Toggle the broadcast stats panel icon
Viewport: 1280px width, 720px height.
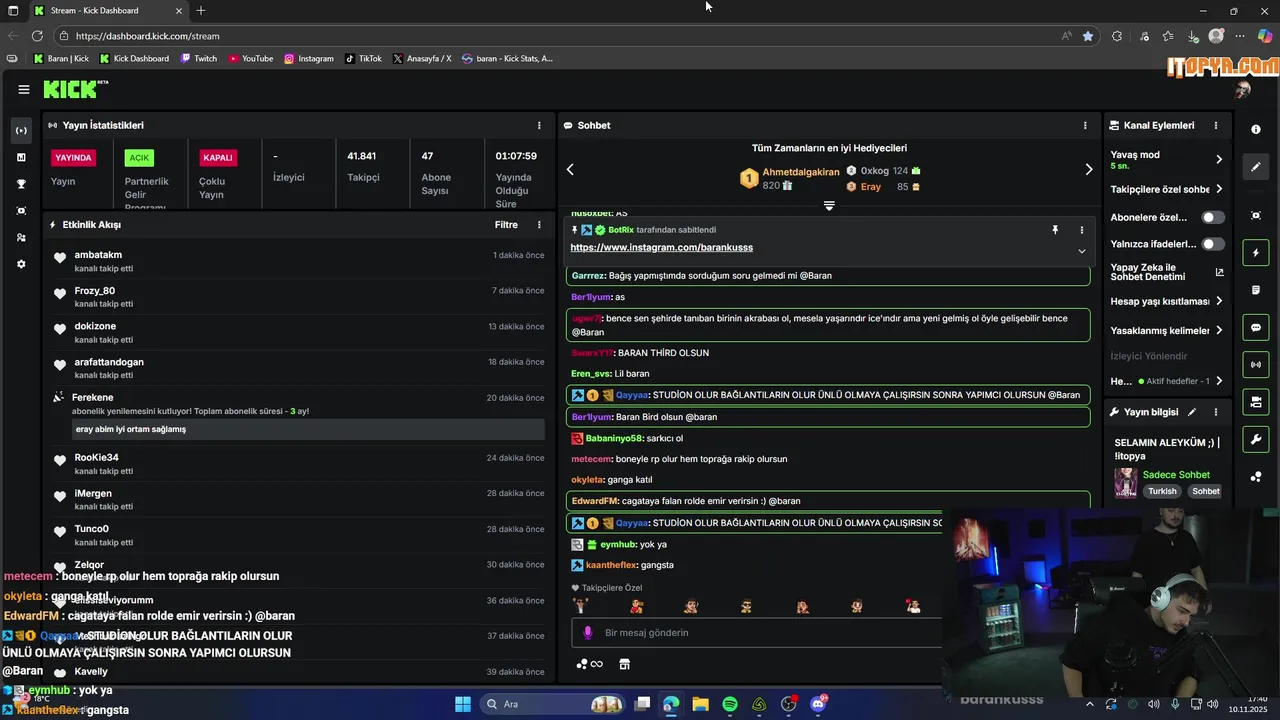coord(1256,364)
